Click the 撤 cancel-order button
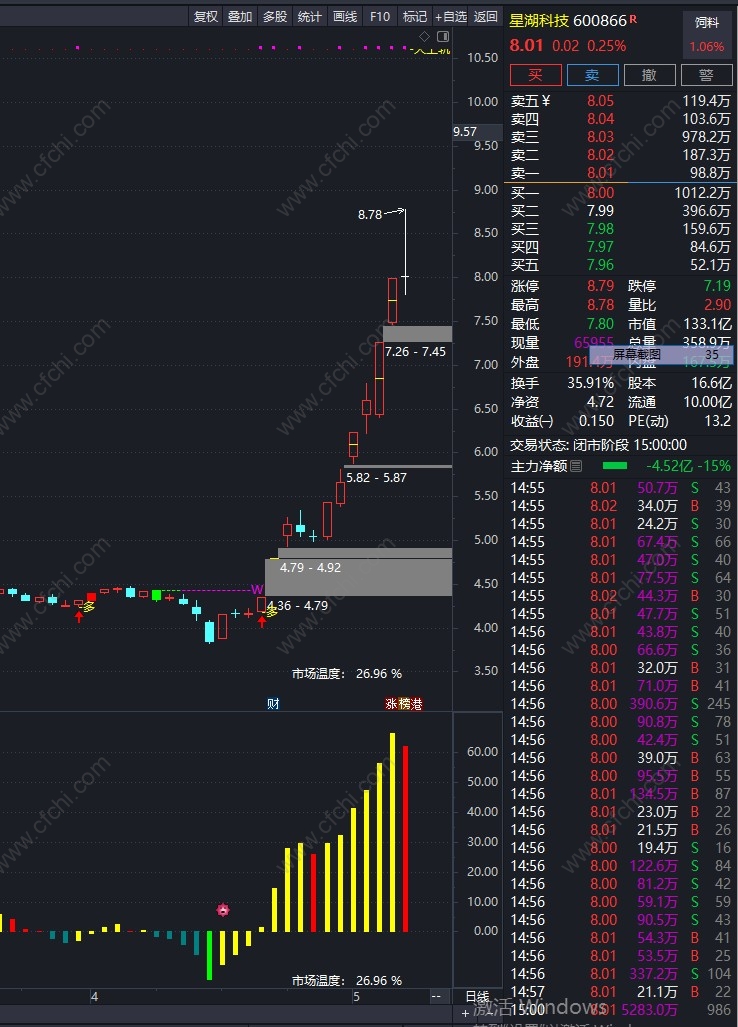The image size is (738, 1027). pos(650,75)
